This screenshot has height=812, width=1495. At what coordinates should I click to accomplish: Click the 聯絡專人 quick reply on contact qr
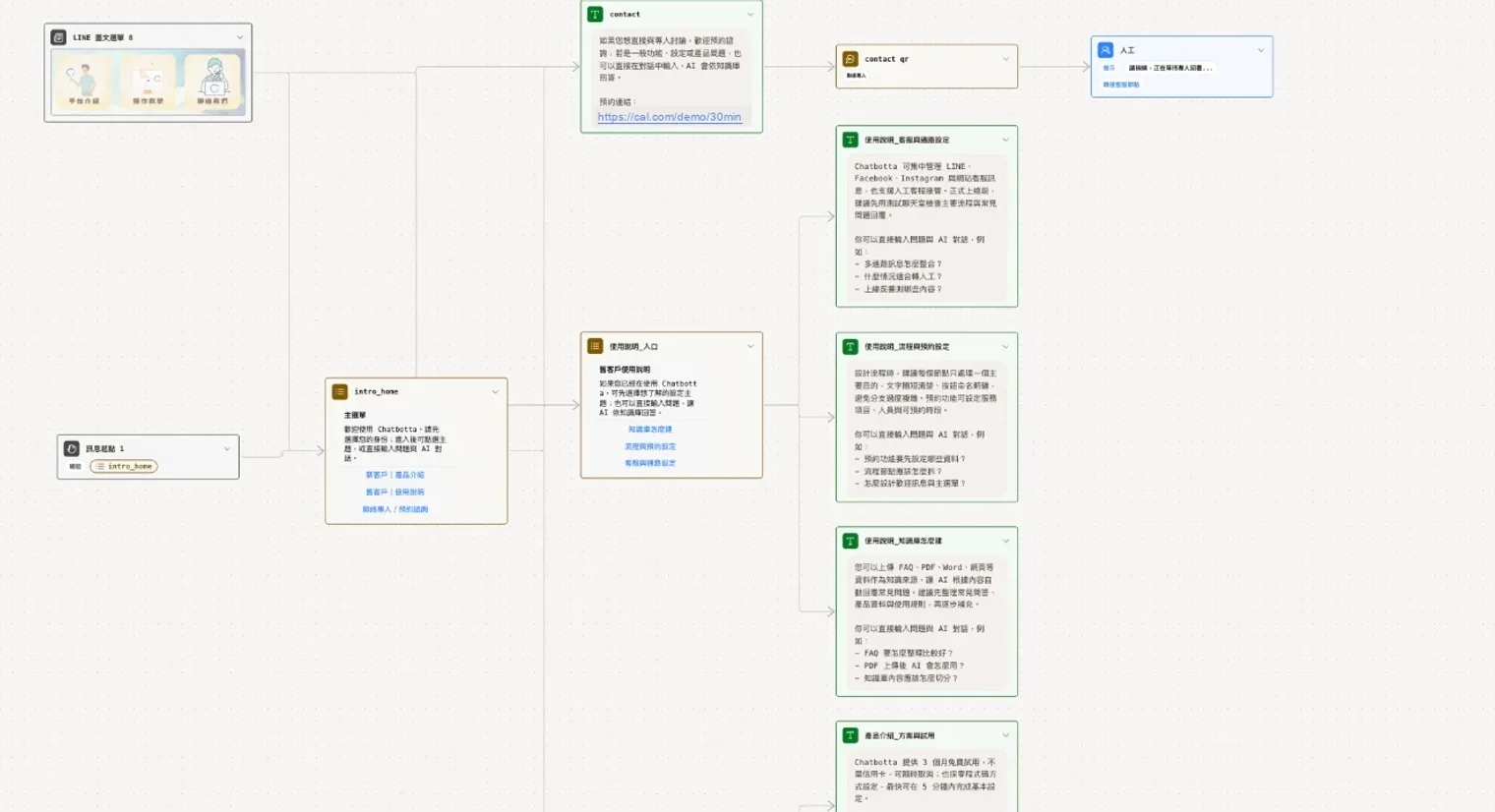coord(857,76)
